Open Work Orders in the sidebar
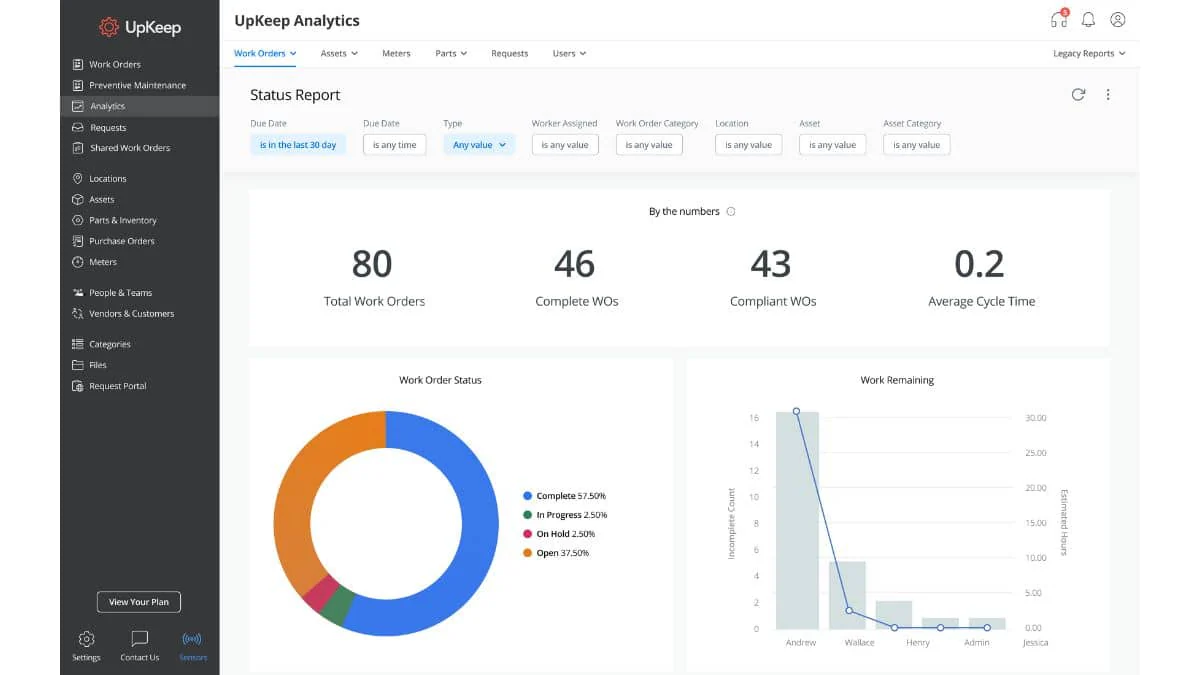 (115, 64)
